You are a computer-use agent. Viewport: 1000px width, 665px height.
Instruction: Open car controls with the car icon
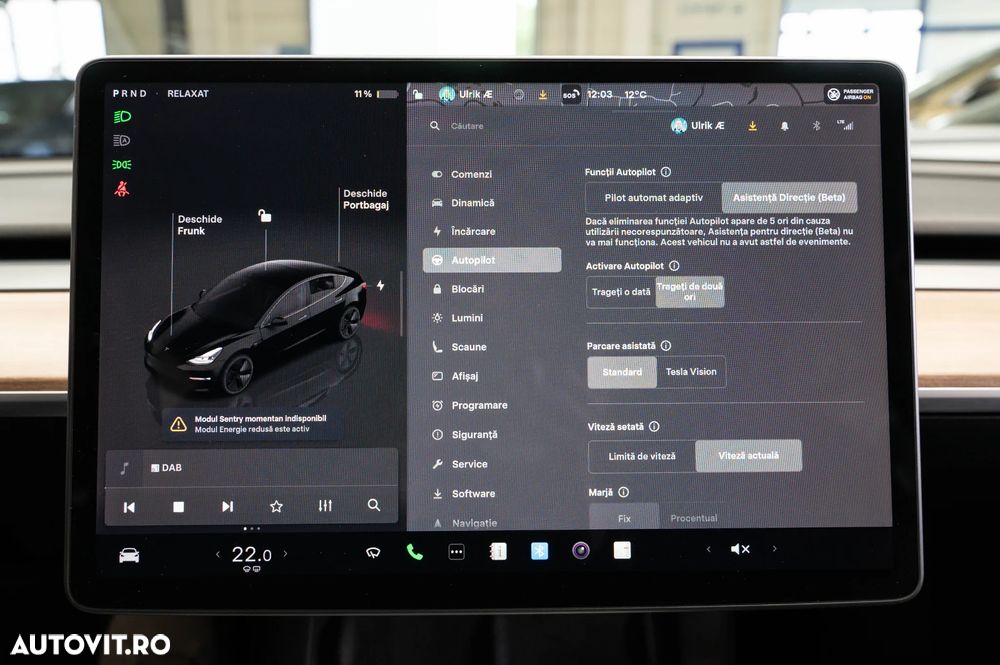(x=129, y=555)
